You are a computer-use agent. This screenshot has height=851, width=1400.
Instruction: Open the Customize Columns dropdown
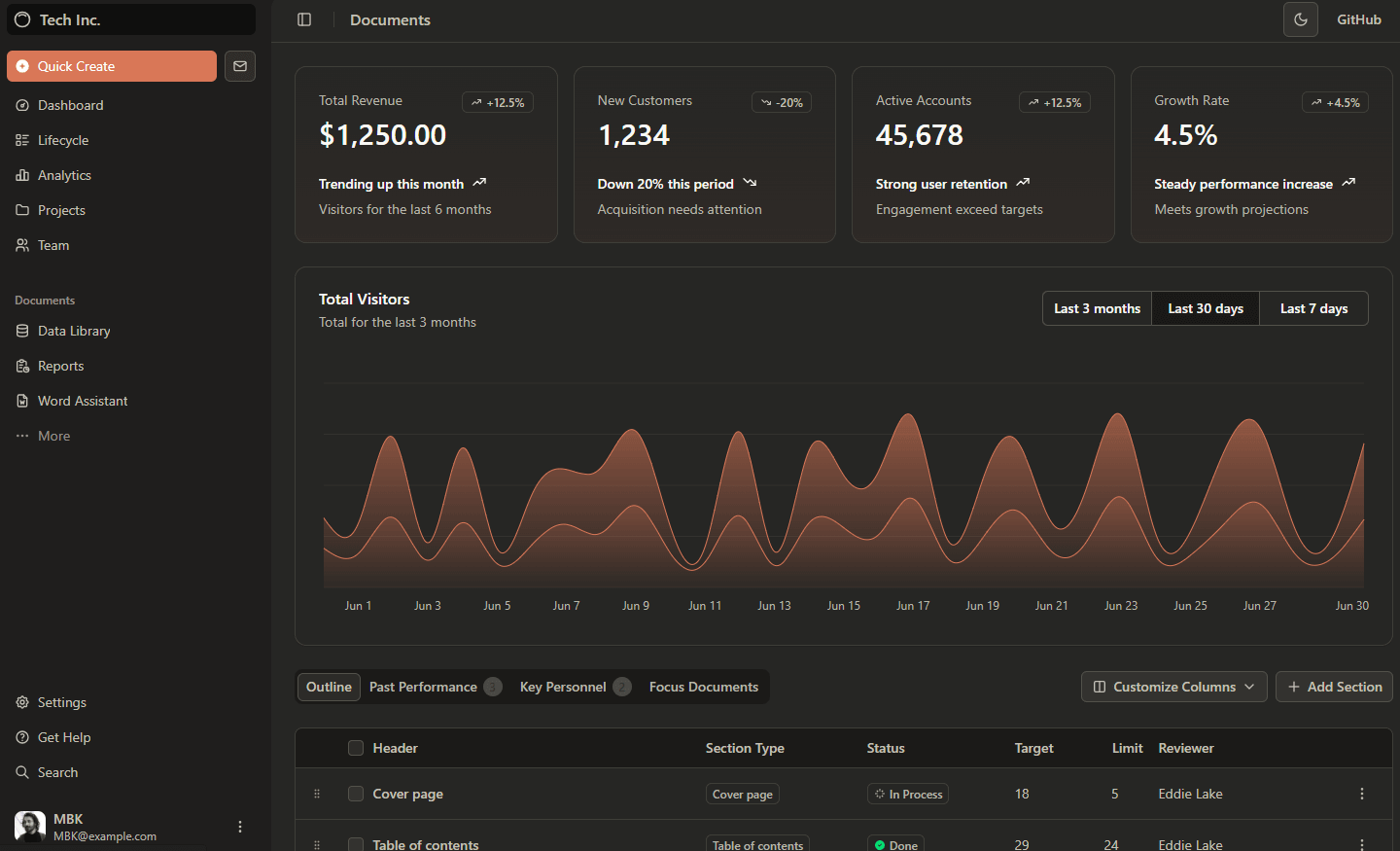click(x=1173, y=687)
